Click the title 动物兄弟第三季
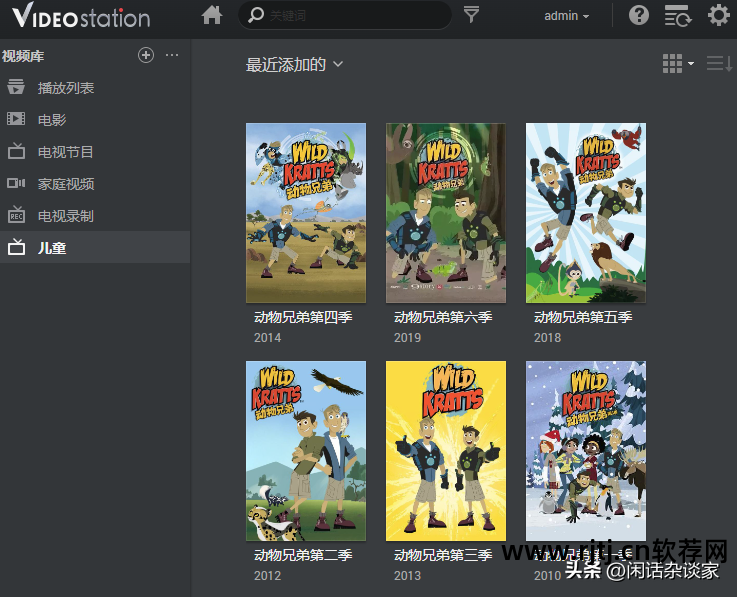737x597 pixels. click(x=443, y=555)
